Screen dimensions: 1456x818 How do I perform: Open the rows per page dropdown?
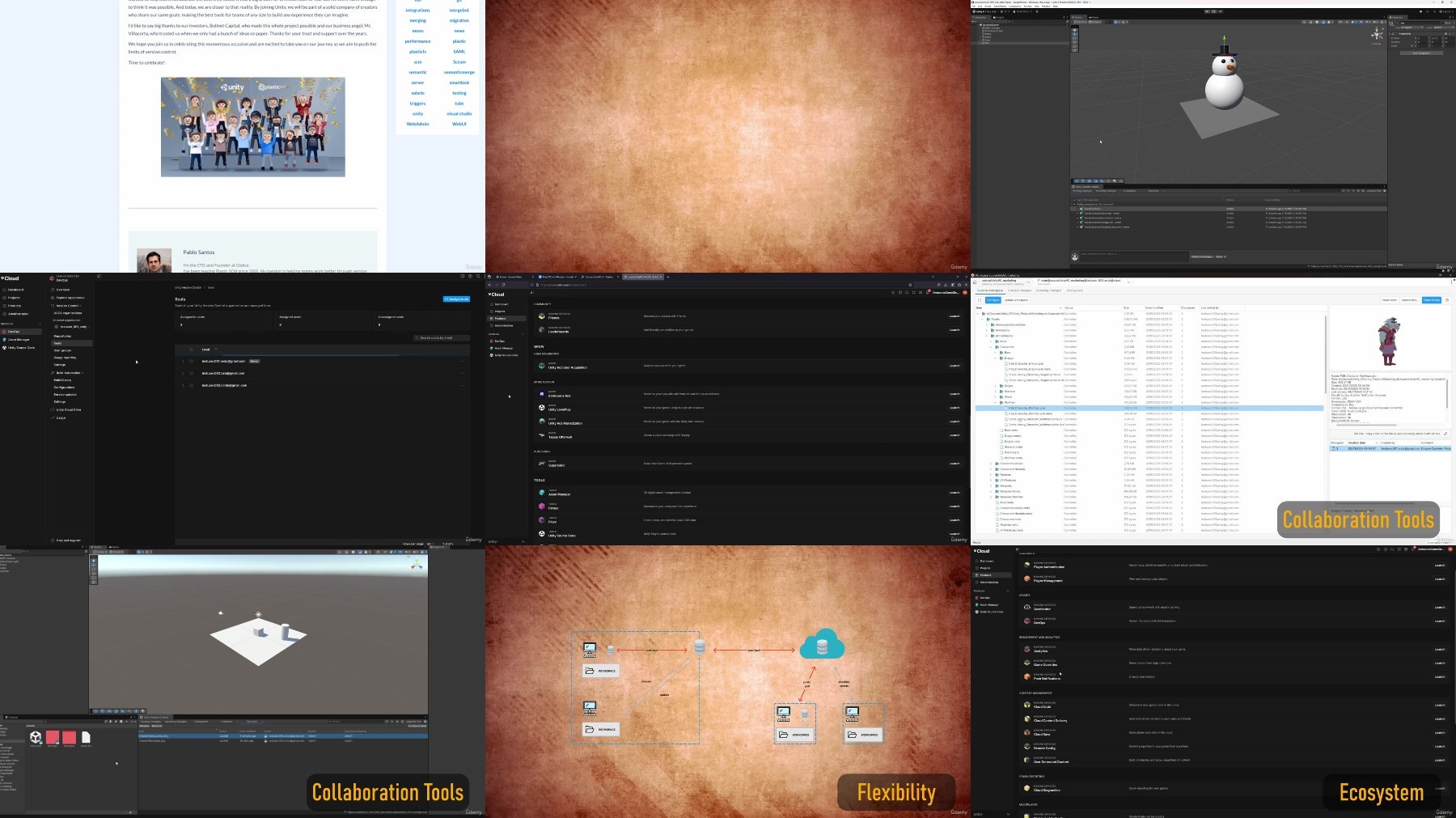pos(430,544)
